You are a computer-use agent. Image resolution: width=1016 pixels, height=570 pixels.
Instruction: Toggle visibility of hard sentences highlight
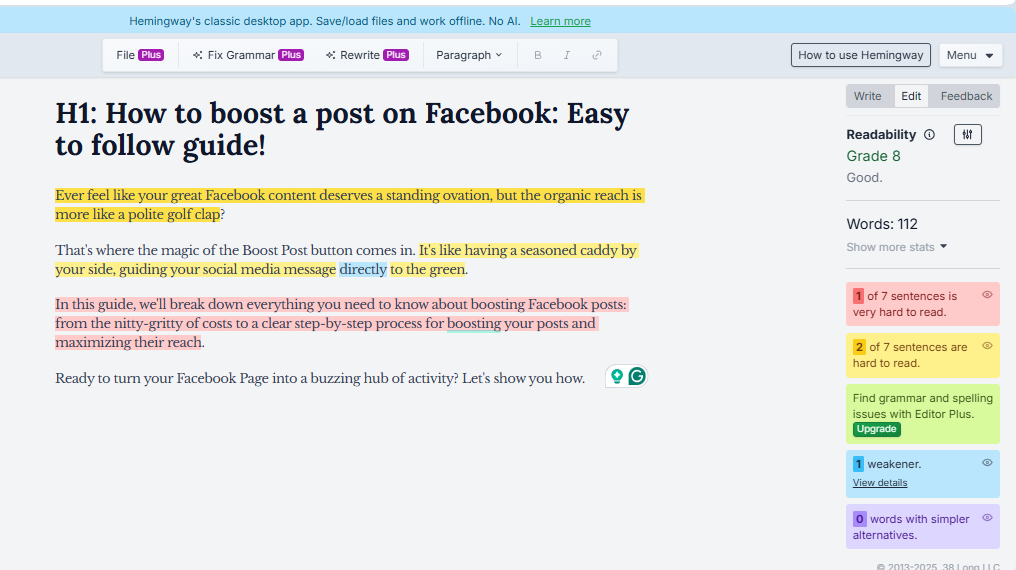(x=987, y=346)
